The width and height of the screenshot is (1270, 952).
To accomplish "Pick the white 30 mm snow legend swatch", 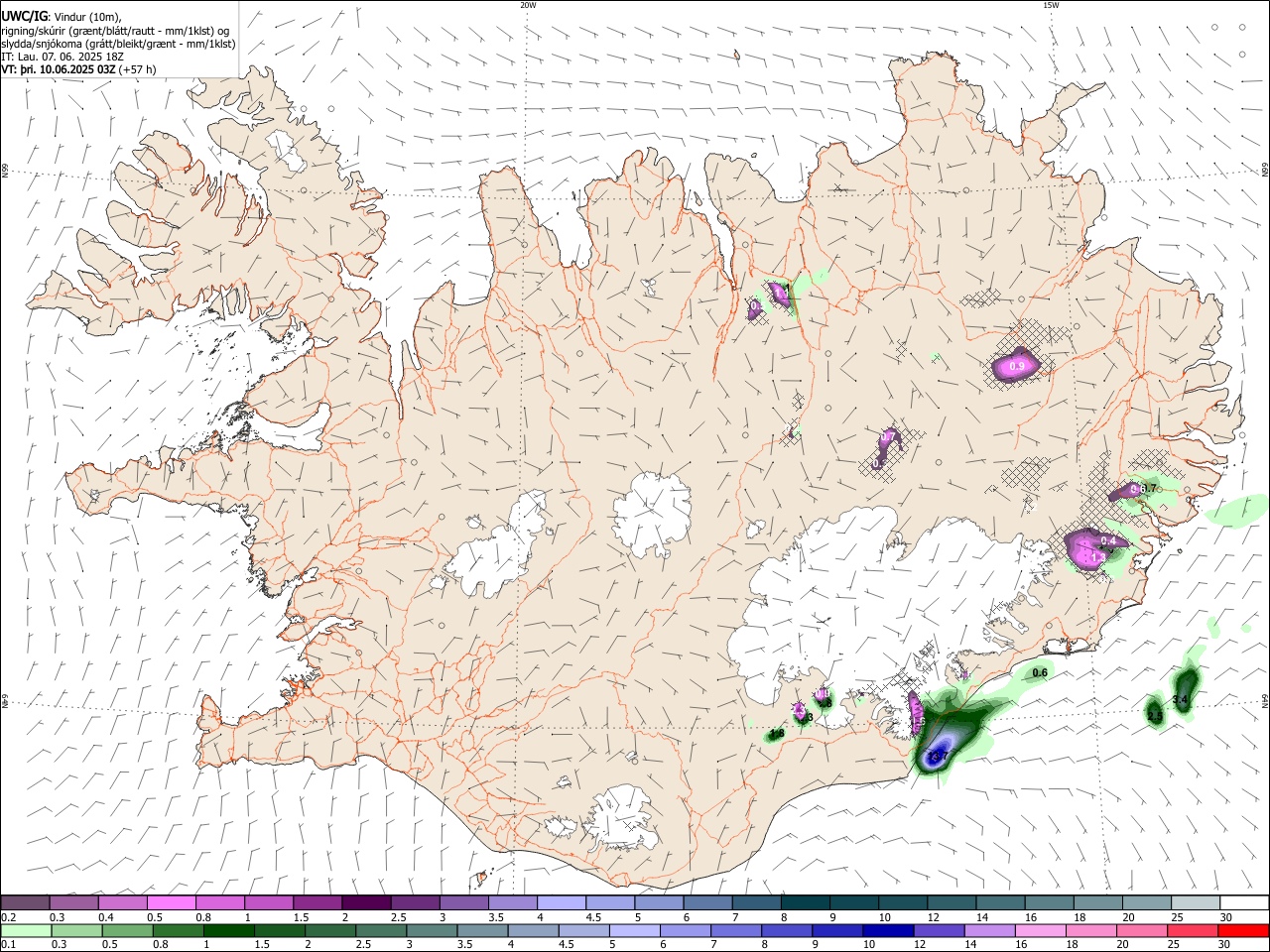I will coord(1243,903).
